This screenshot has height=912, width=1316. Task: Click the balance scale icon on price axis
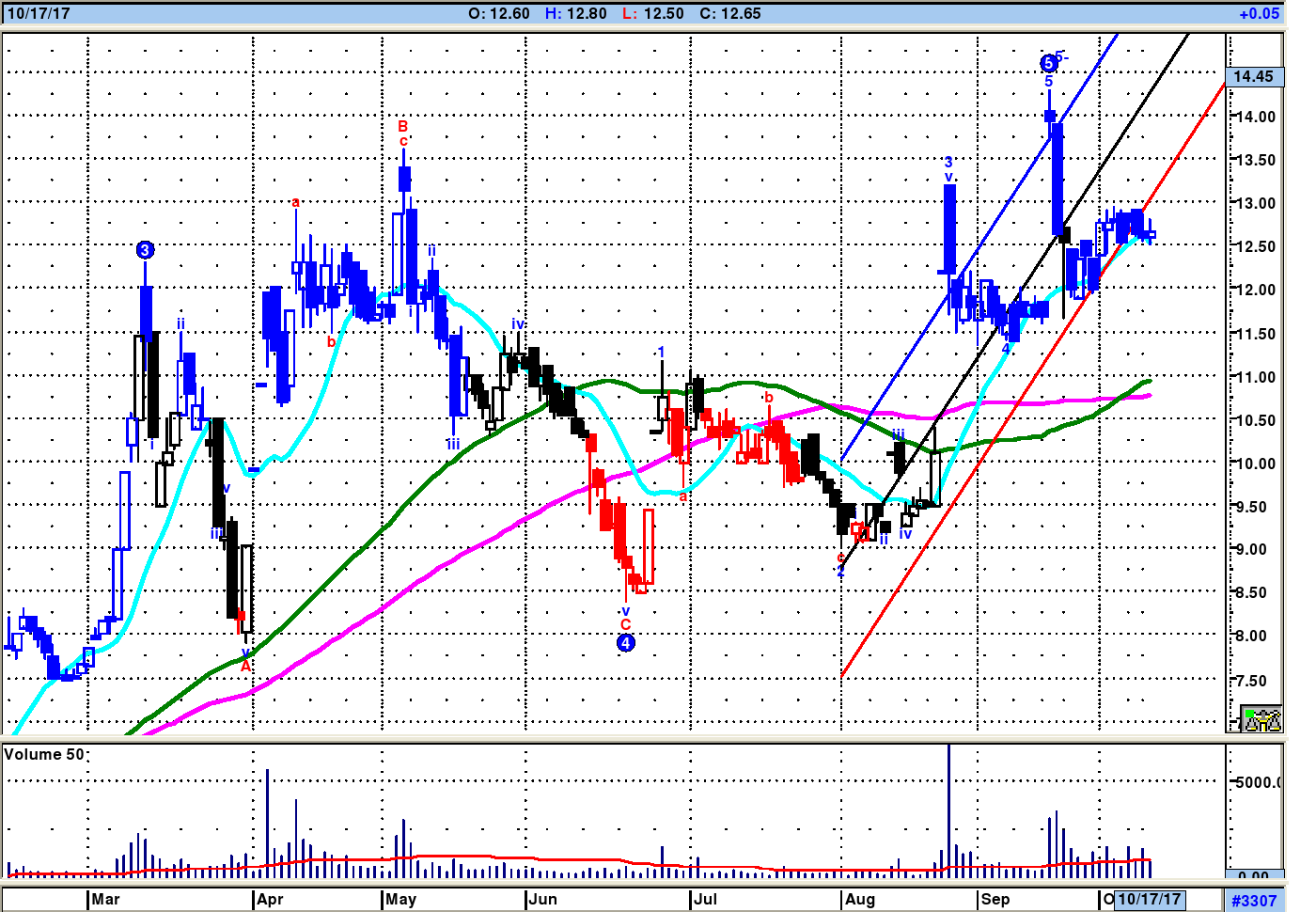(x=1261, y=719)
